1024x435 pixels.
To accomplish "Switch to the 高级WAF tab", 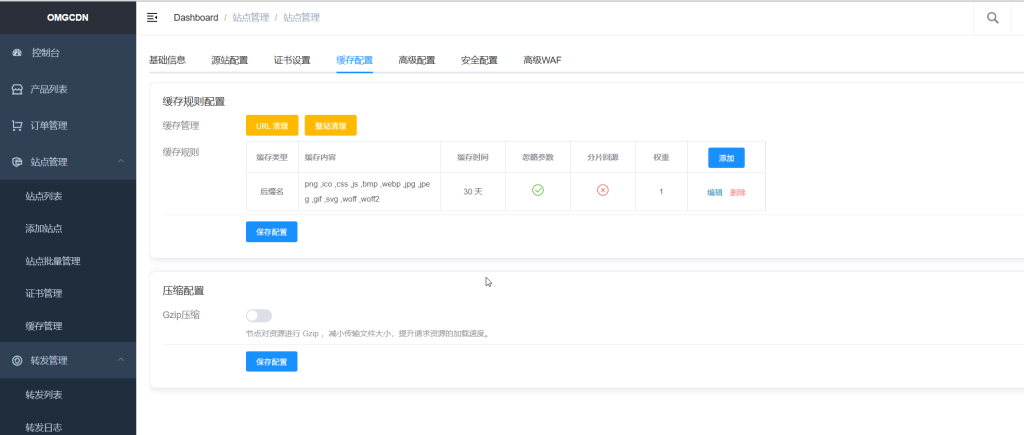I will pyautogui.click(x=542, y=60).
